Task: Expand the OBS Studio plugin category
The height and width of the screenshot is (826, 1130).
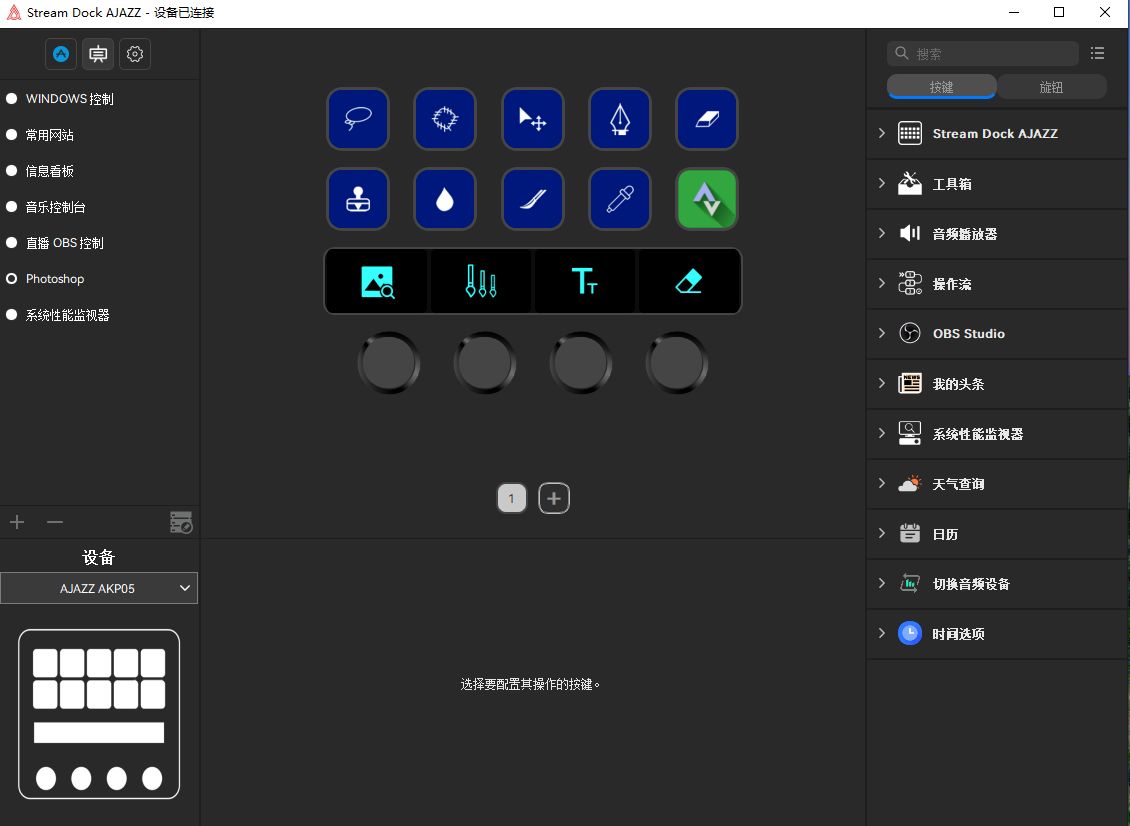Action: [996, 334]
